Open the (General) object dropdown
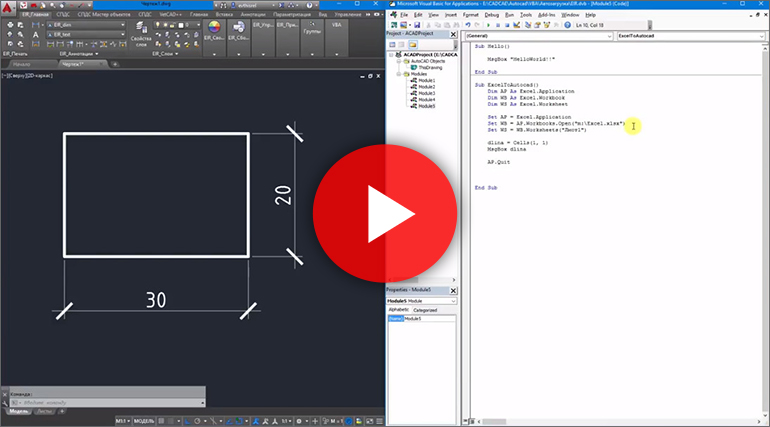This screenshot has height=427, width=770. 534,36
